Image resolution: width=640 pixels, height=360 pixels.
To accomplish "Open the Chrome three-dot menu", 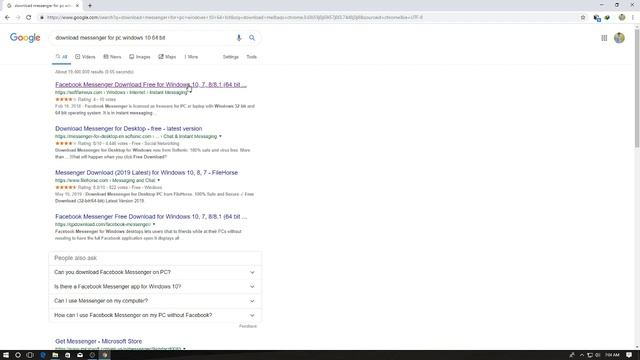I will (x=633, y=17).
